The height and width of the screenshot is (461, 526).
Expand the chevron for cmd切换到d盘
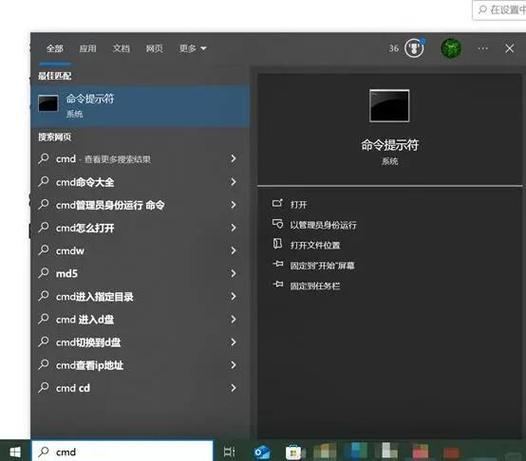[233, 342]
